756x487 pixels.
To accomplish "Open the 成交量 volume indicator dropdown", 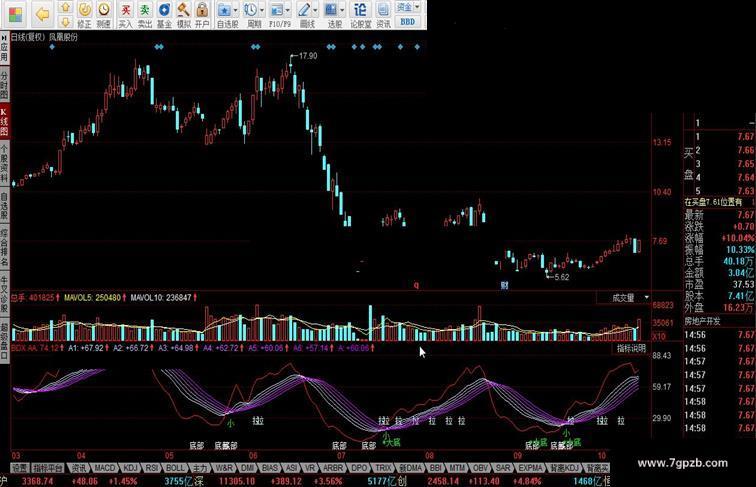I will [x=624, y=298].
